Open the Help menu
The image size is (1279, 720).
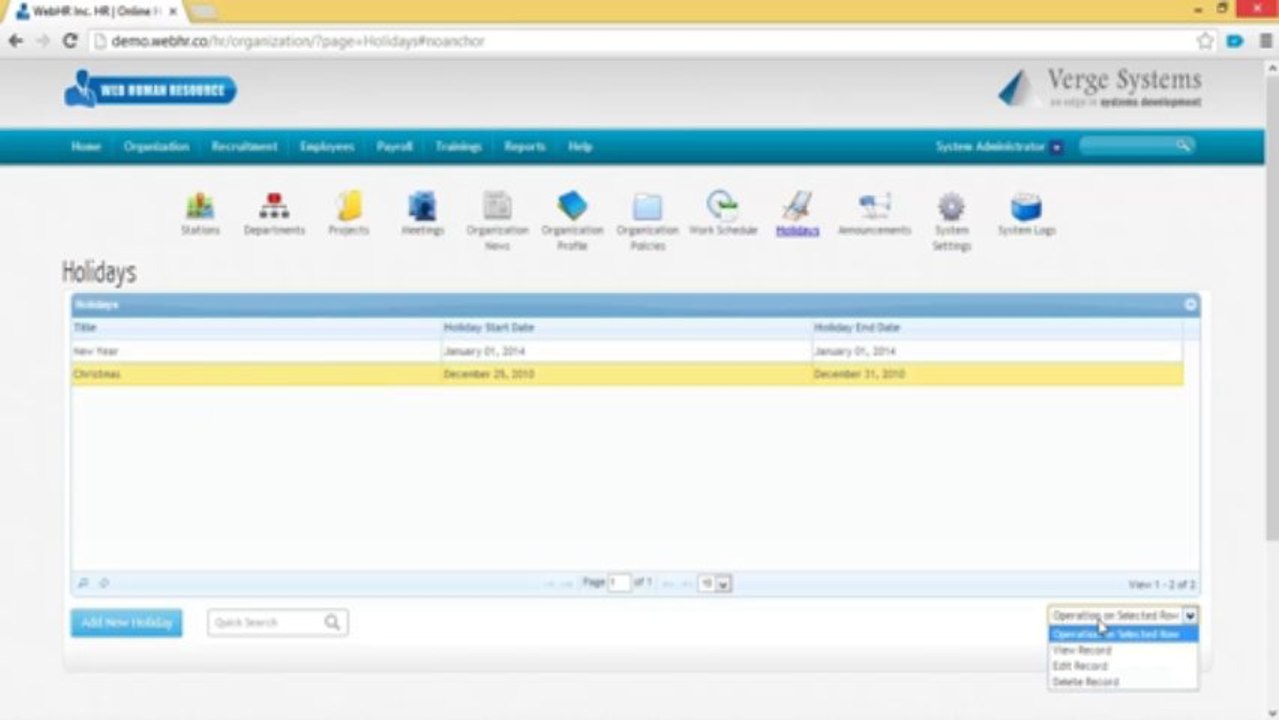pos(580,146)
